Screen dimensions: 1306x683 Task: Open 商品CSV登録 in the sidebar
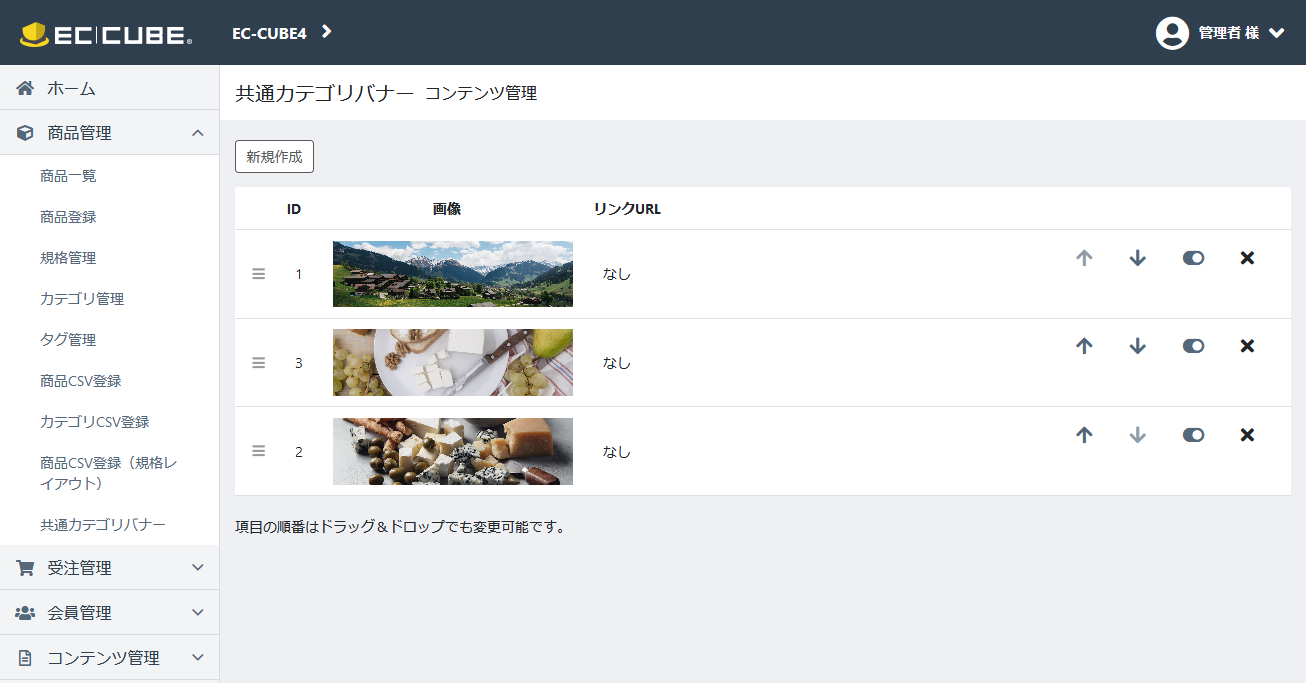click(81, 381)
